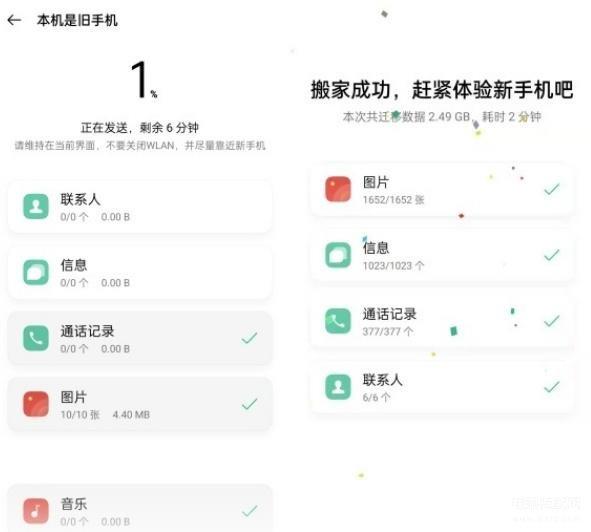Screen dimensions: 591x532
Task: Tap the red 图片 icon in the success list
Action: pos(338,189)
